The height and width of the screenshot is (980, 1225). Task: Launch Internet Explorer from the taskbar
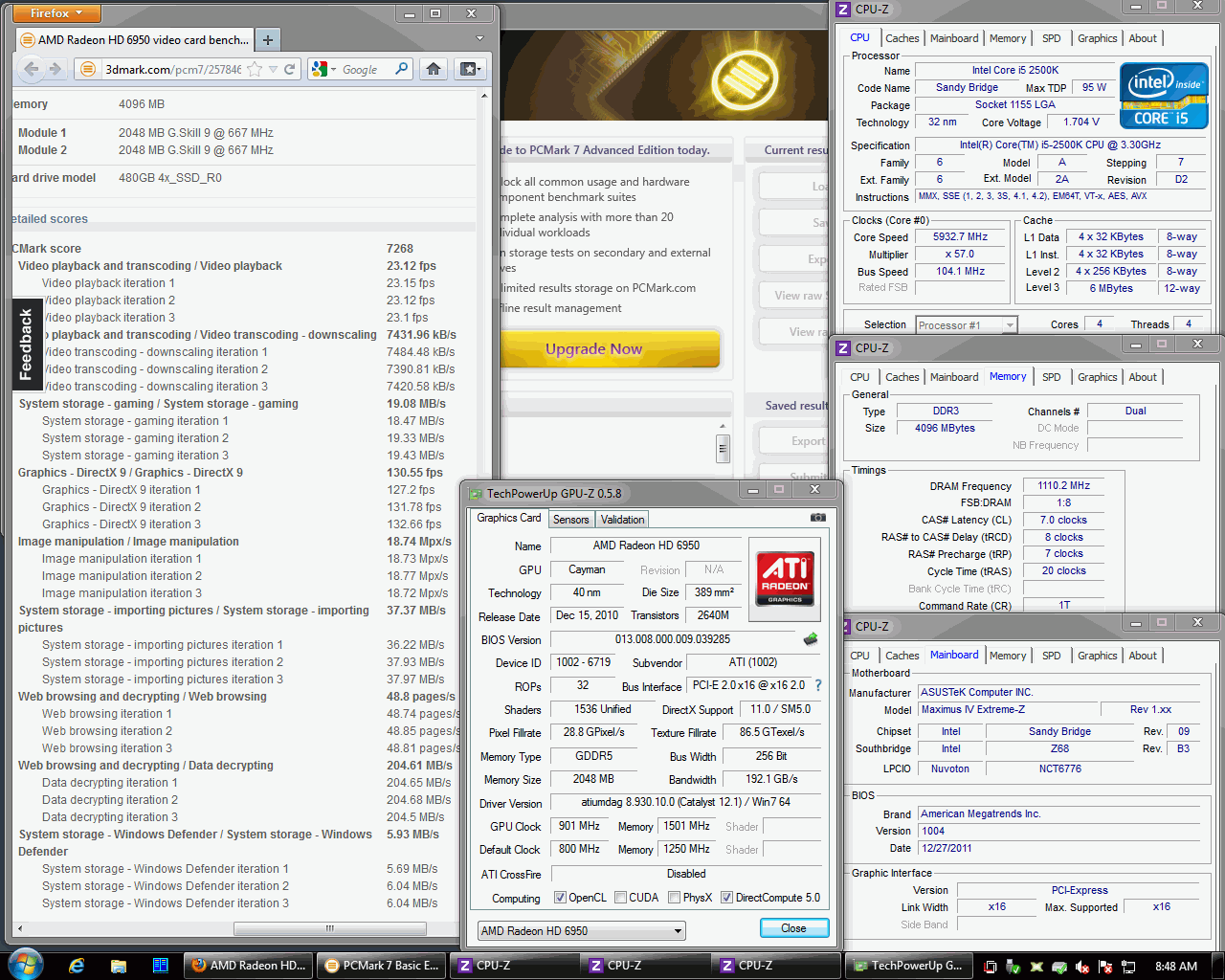tap(77, 966)
